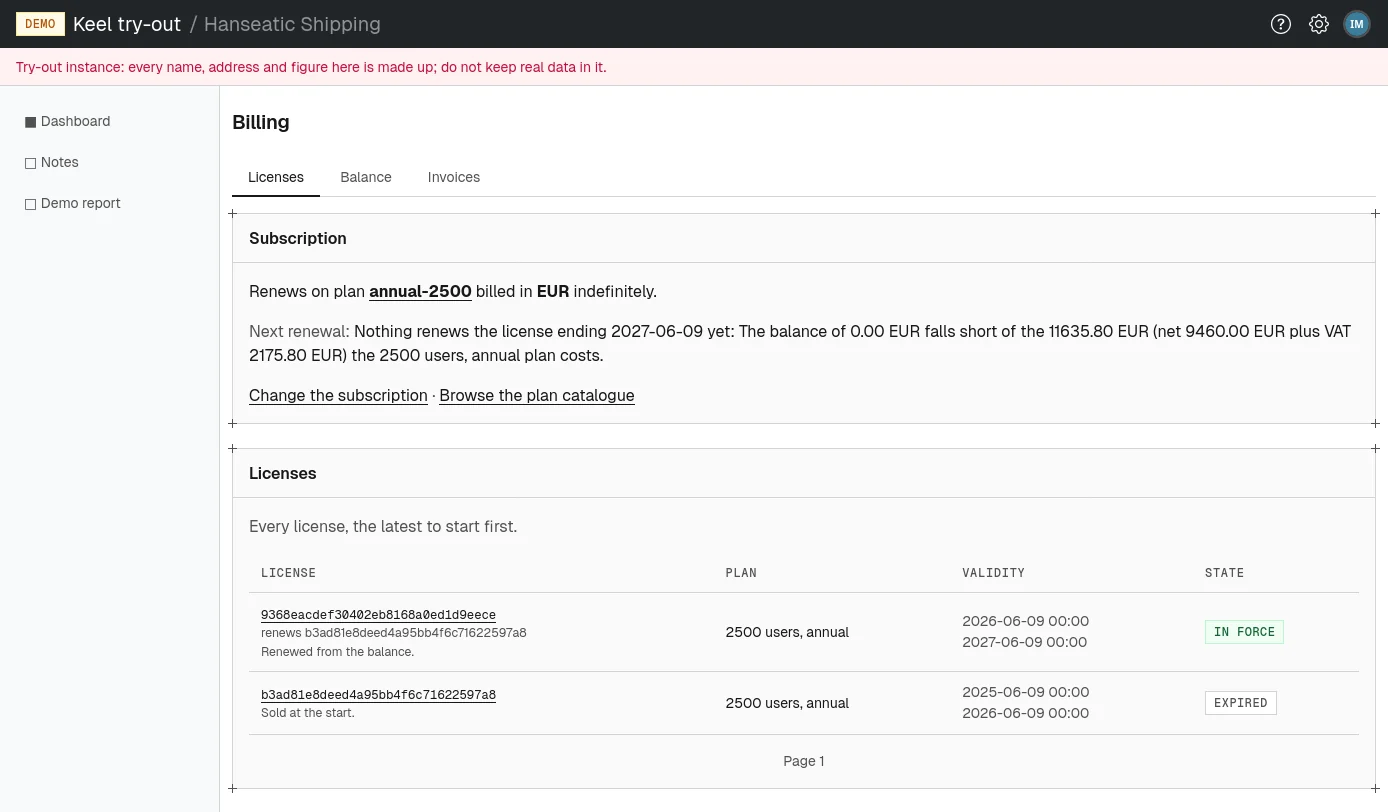Click Hanseatic Shipping breadcrumb in the header
The height and width of the screenshot is (812, 1388).
[292, 24]
